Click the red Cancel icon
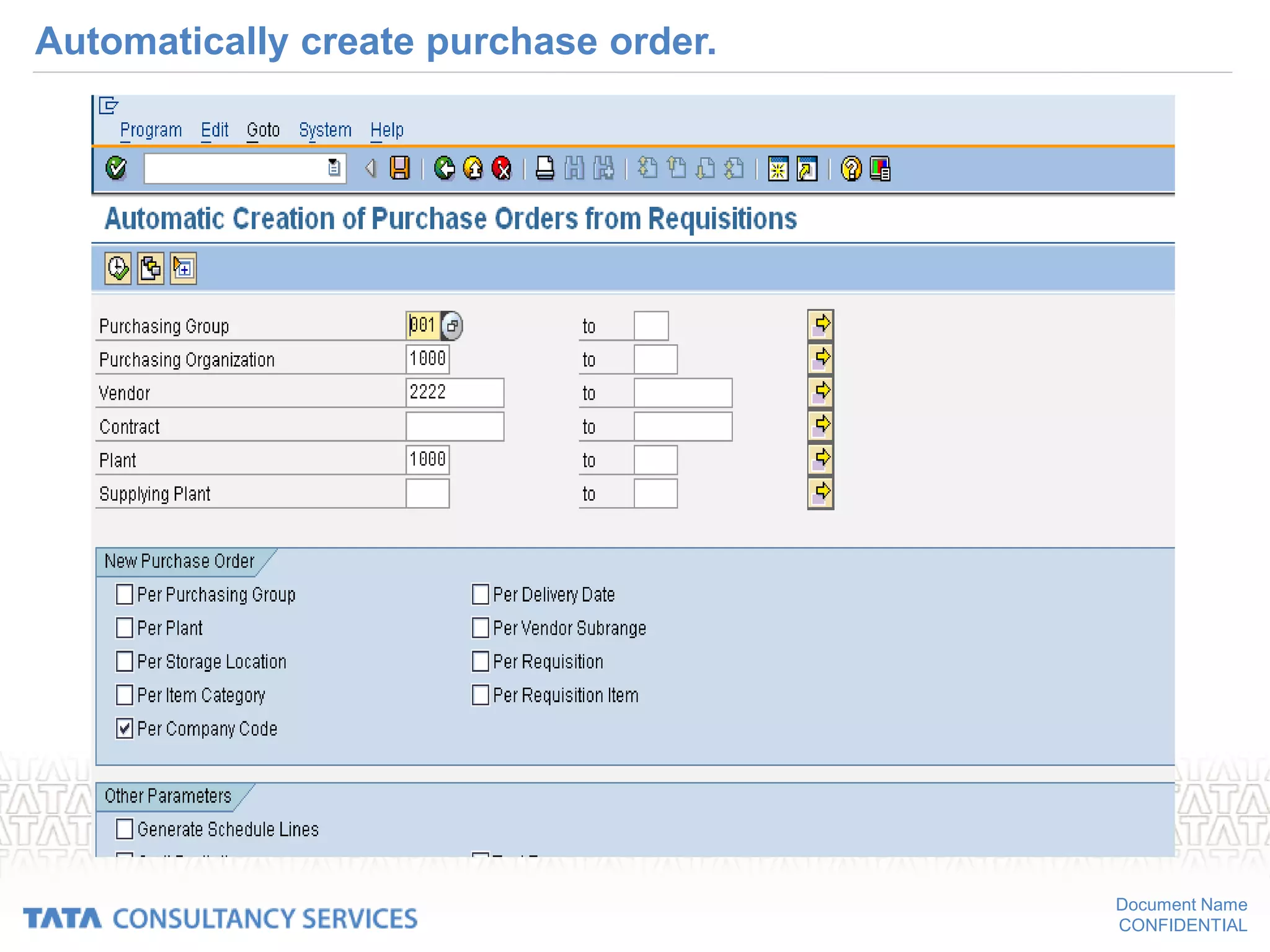 tap(502, 168)
